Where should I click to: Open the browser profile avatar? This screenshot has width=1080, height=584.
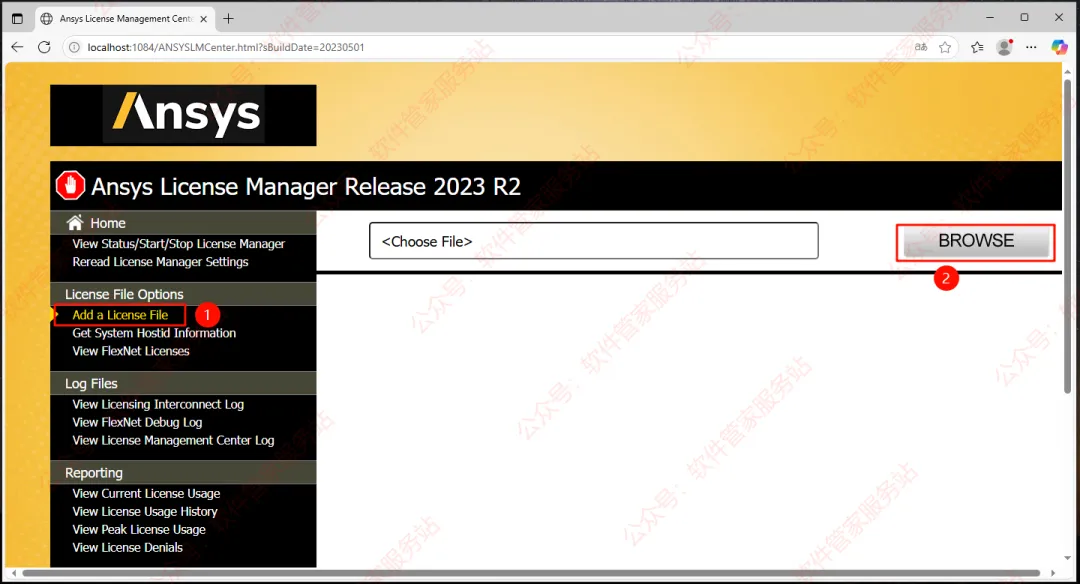[x=1004, y=47]
